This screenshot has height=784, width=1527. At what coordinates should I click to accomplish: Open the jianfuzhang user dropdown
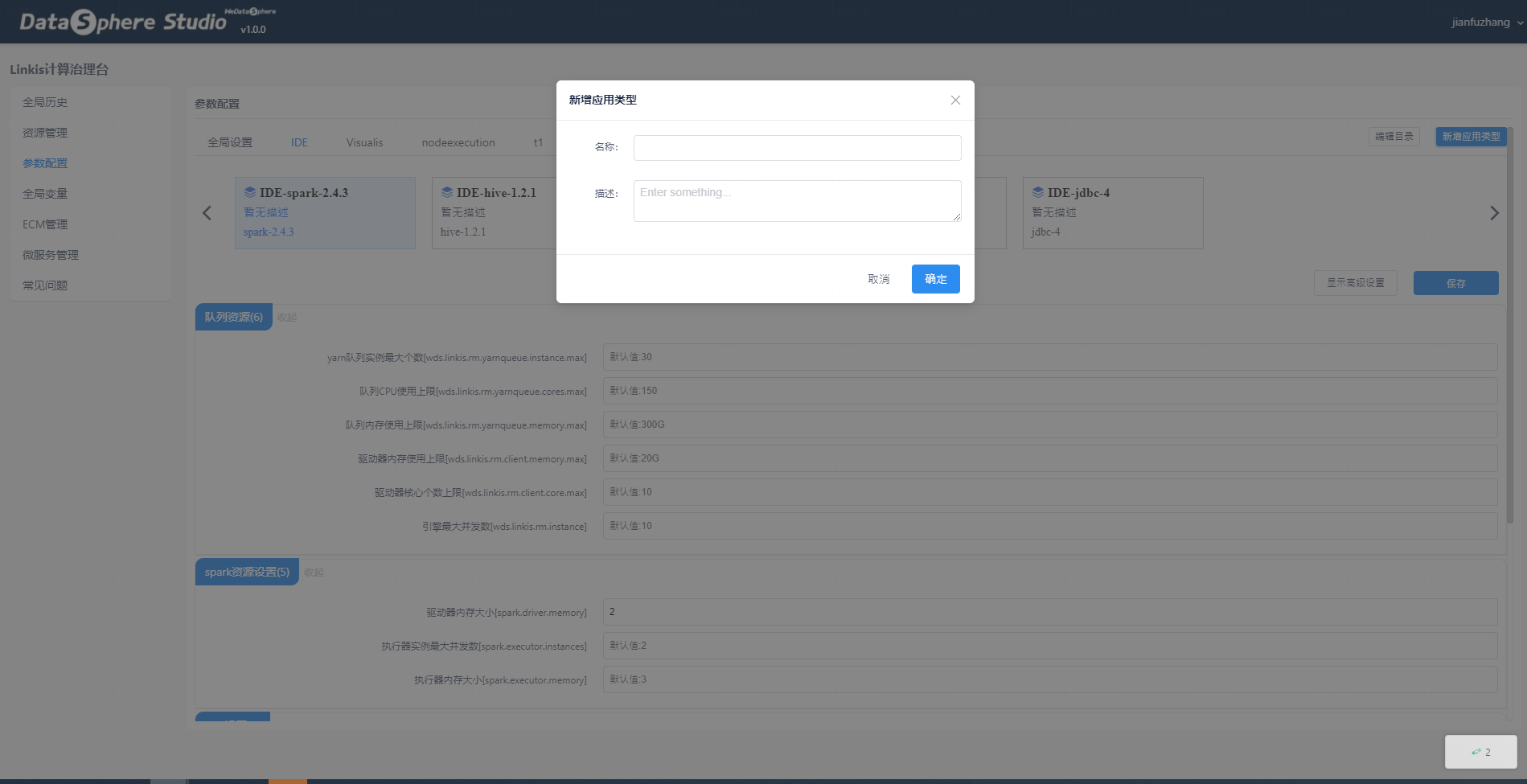[x=1486, y=23]
